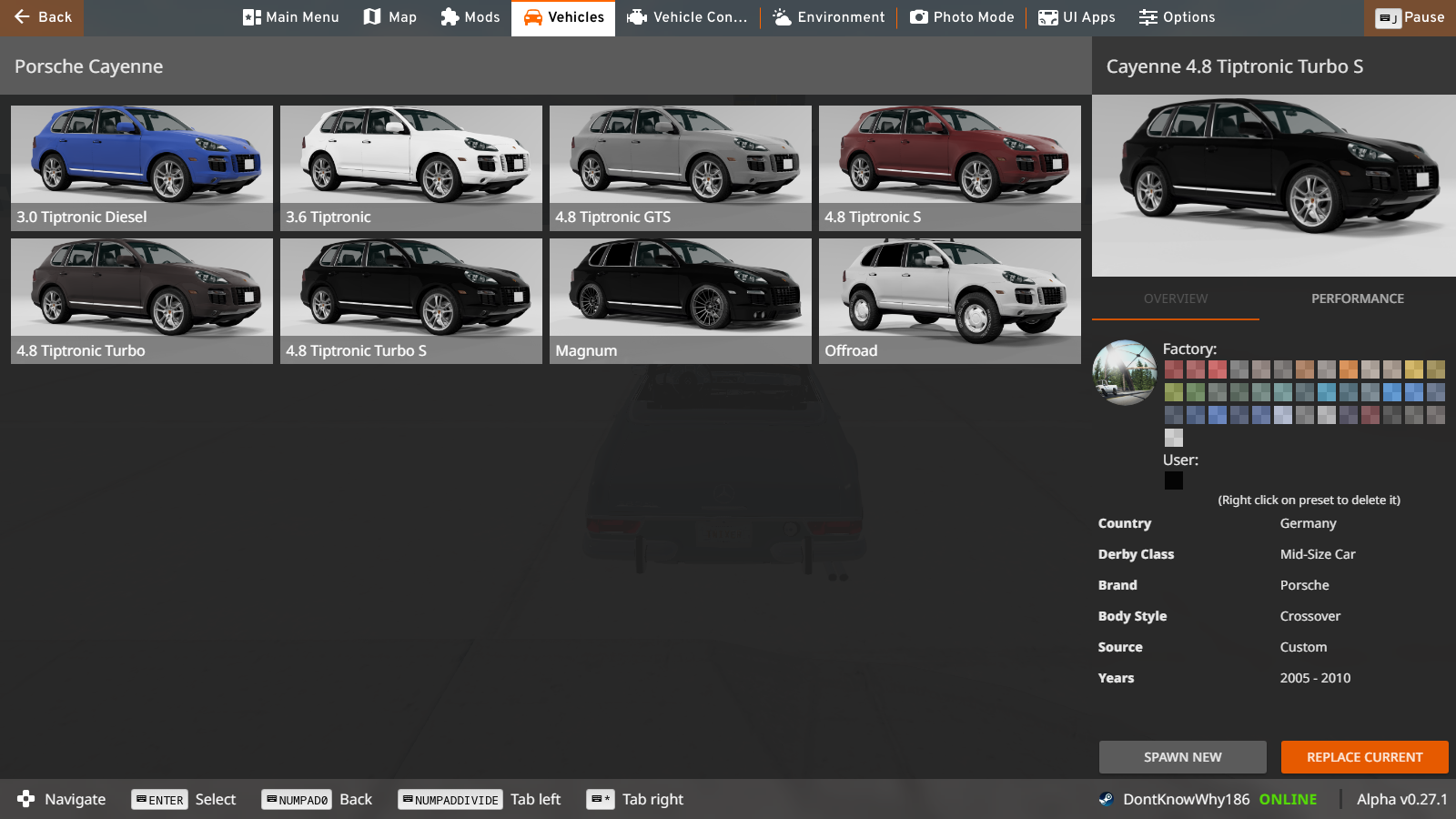
Task: Select the 3.0 Tiptronic Diesel blue Cayenne
Action: pos(142,168)
